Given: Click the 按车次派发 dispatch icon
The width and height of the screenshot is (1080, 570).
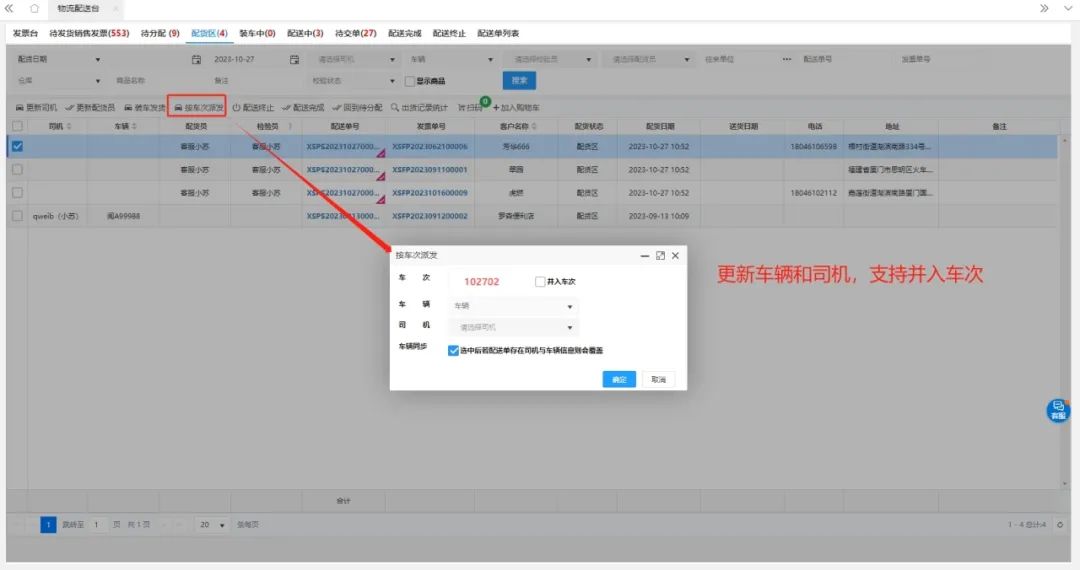Looking at the screenshot, I should 178,107.
